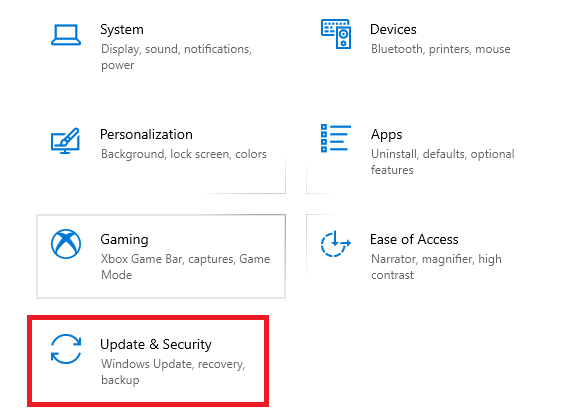Open the Ease of Access heading
Image resolution: width=572 pixels, height=420 pixels.
[x=414, y=240]
